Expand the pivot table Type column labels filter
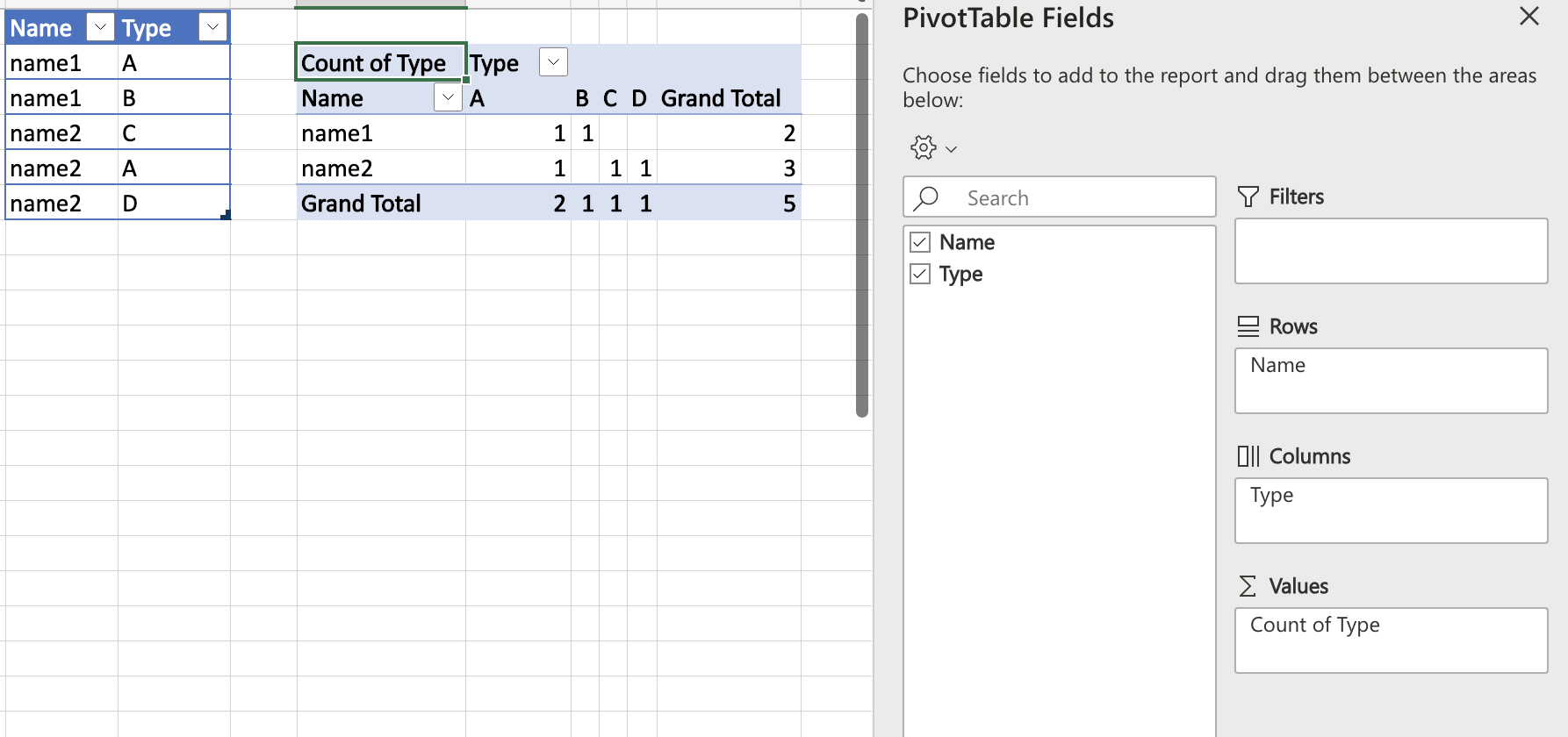 point(553,62)
